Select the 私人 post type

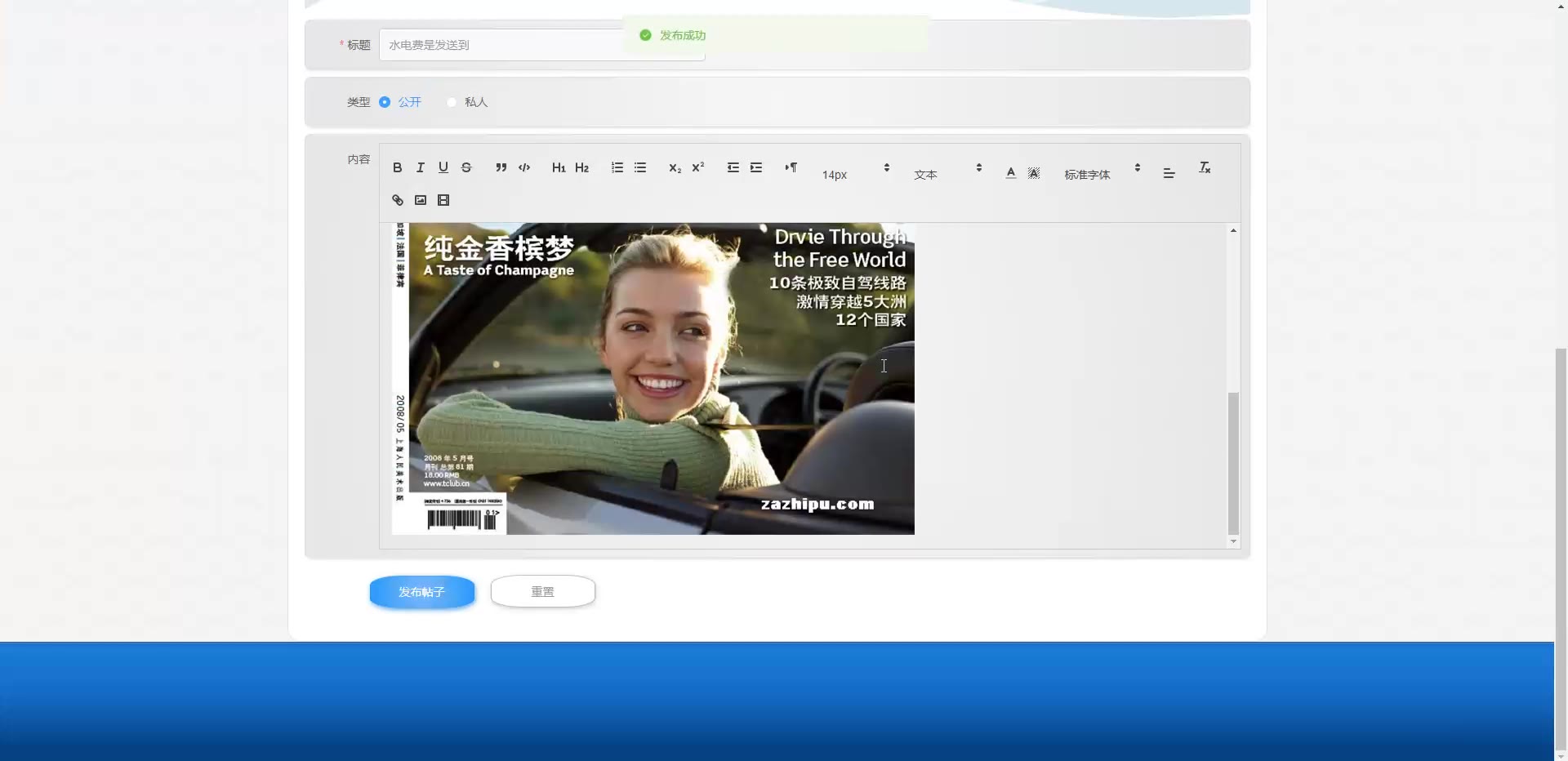tap(467, 102)
